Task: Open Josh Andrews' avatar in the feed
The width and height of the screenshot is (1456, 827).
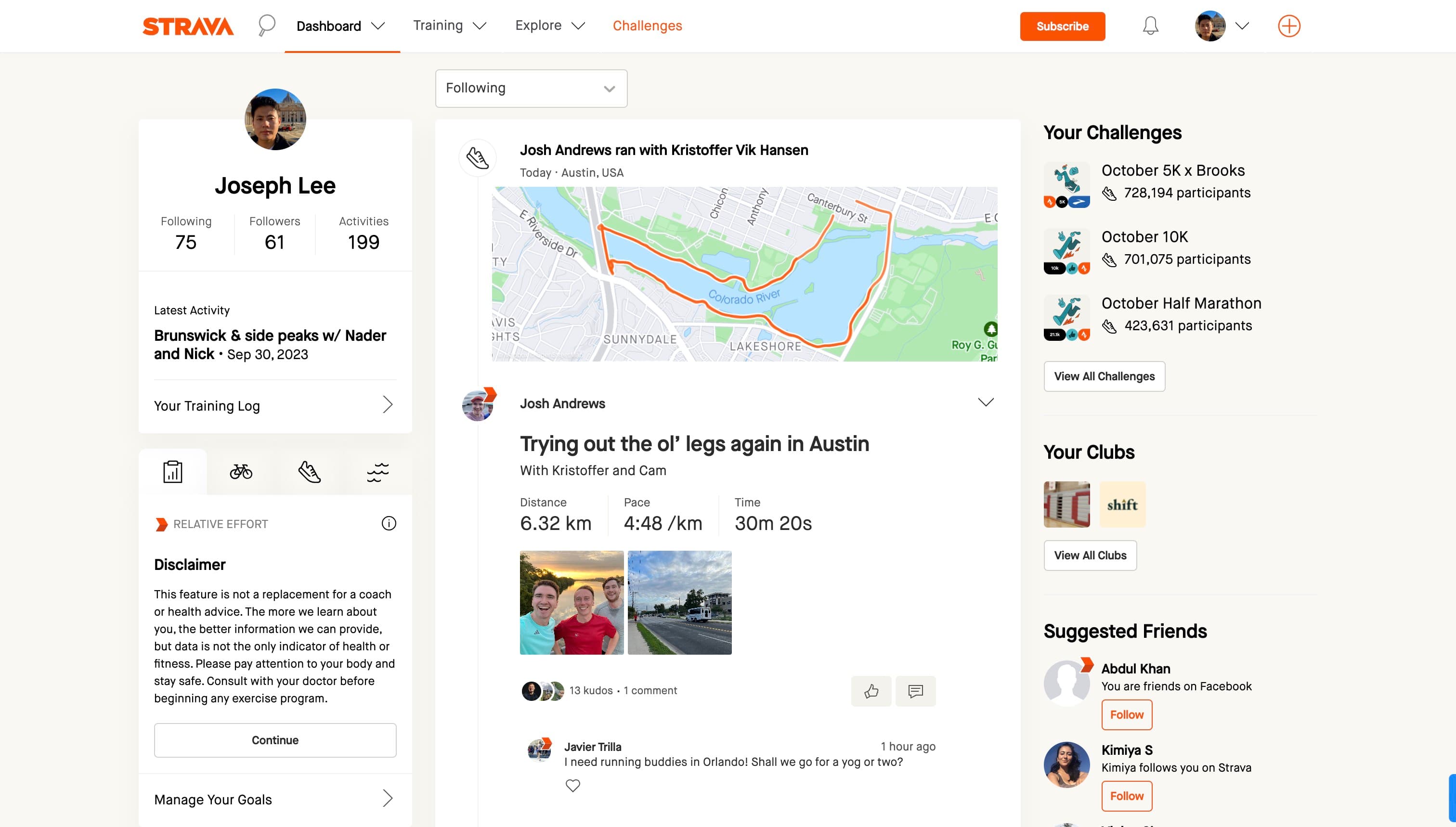Action: point(478,405)
